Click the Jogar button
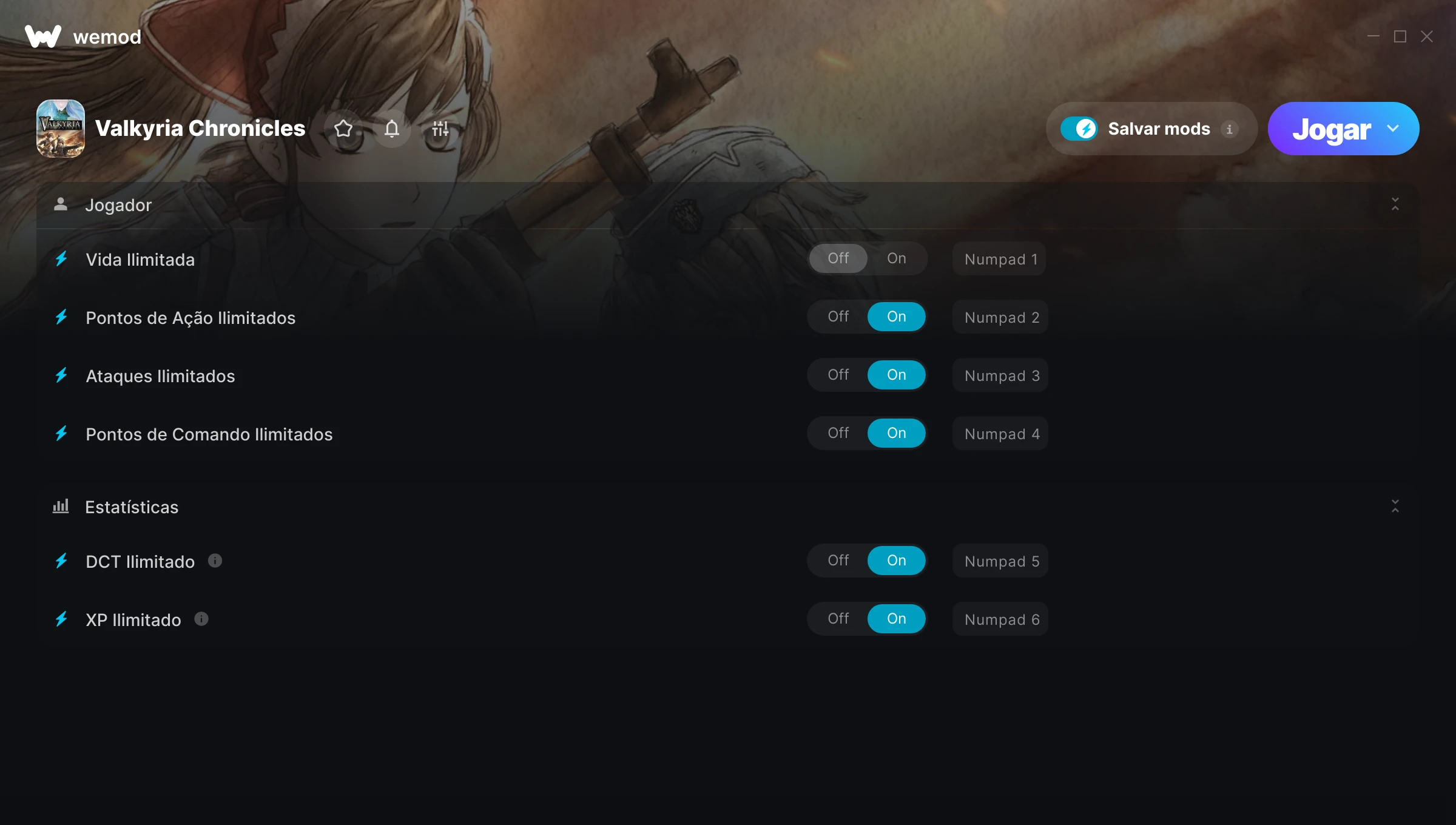The width and height of the screenshot is (1456, 825). 1332,129
